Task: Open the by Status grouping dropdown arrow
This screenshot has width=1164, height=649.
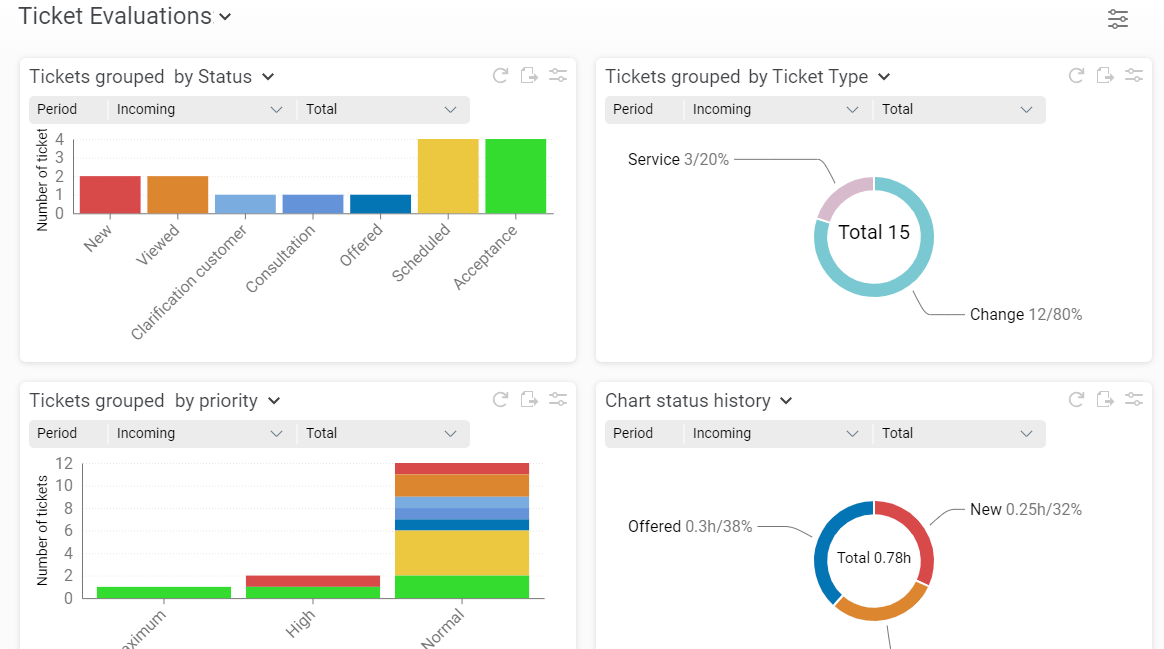Action: pyautogui.click(x=268, y=77)
